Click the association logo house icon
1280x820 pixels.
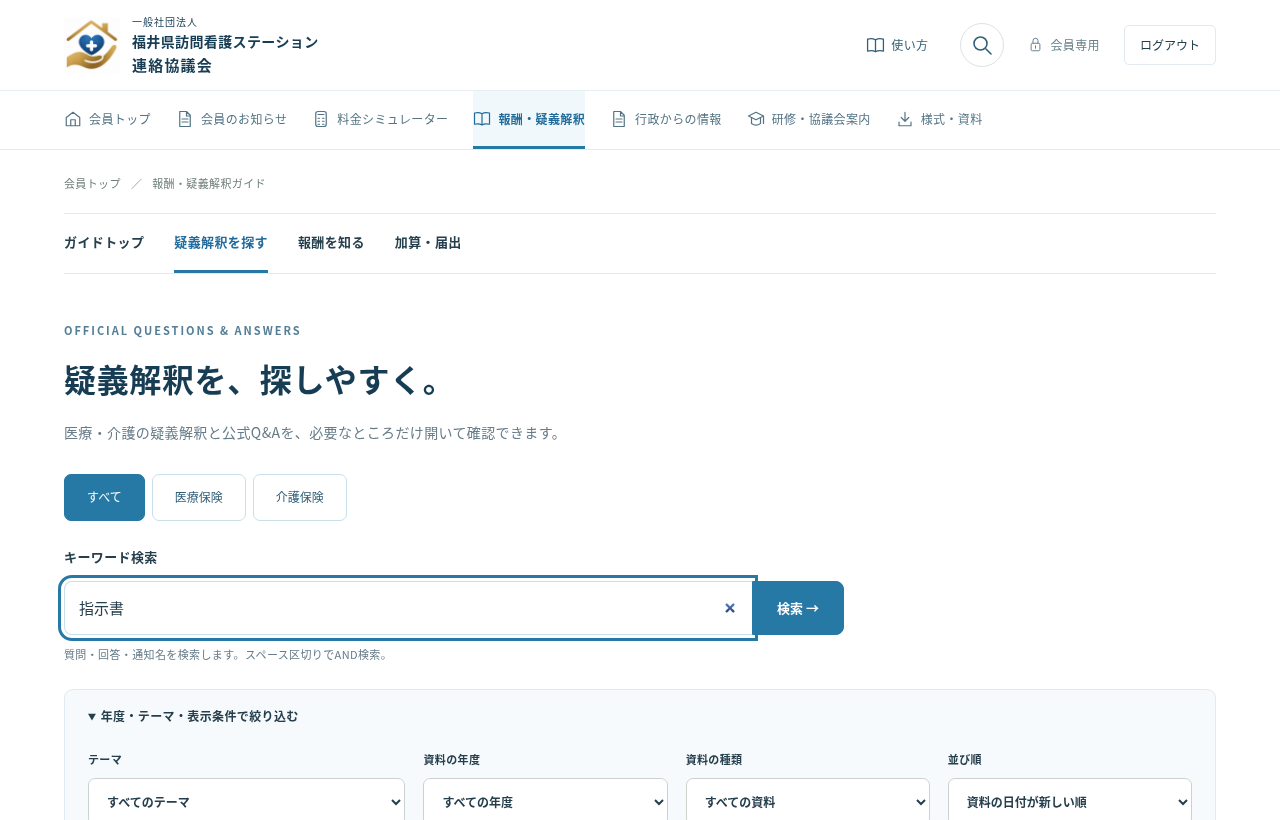(92, 45)
